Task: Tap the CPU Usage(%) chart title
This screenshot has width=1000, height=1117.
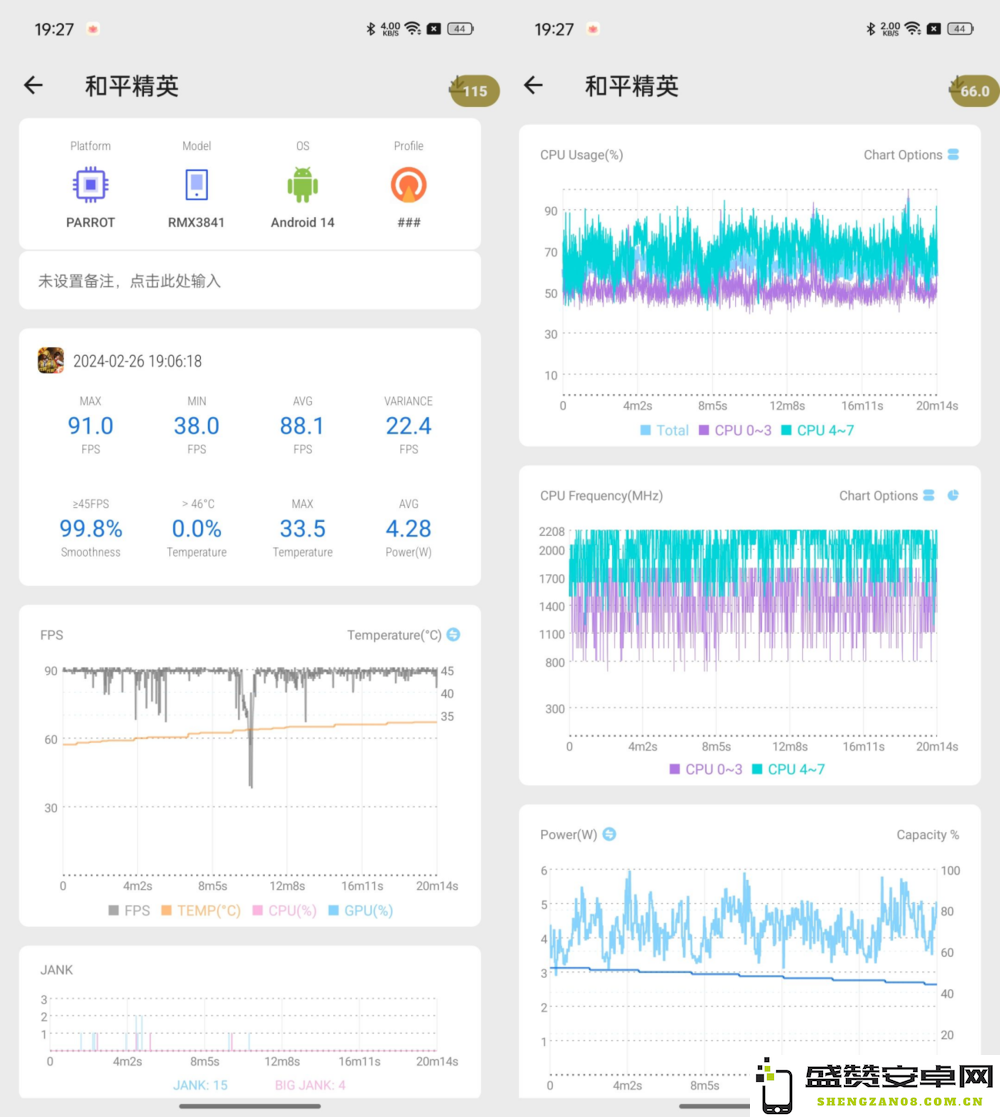Action: [x=581, y=155]
